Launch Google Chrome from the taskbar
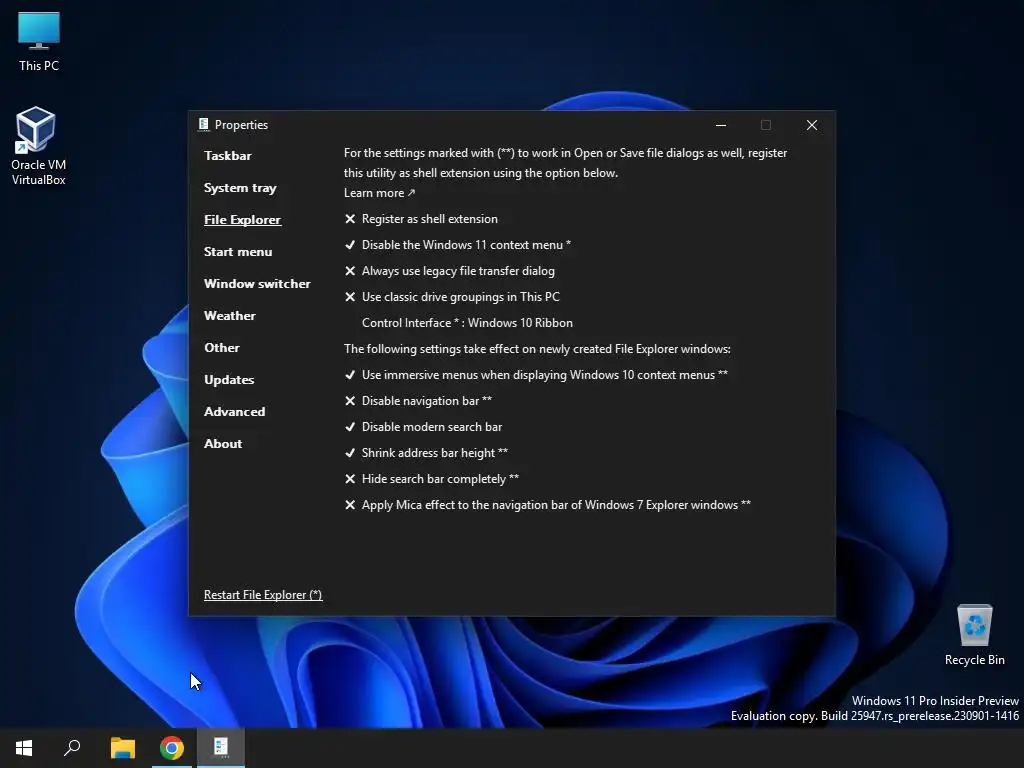The image size is (1024, 768). click(172, 748)
